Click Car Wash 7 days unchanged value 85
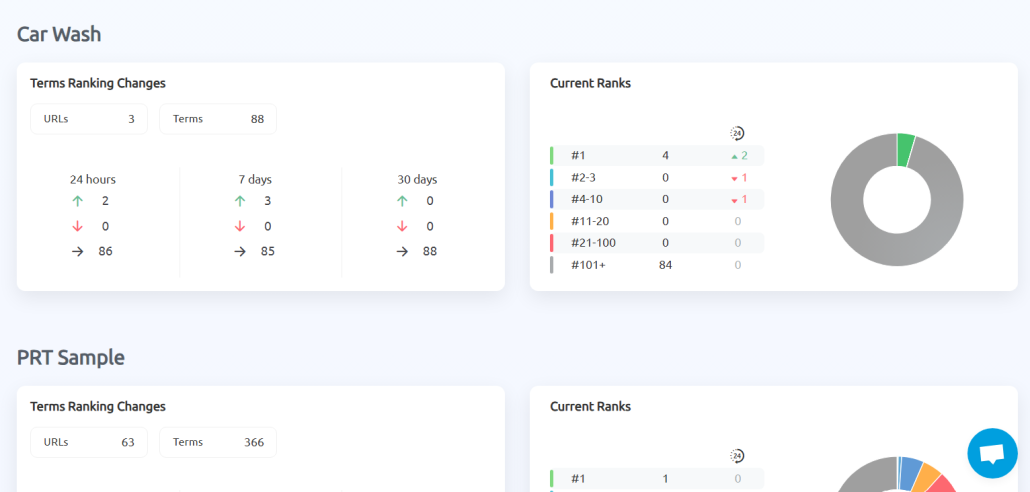This screenshot has height=492, width=1030. click(267, 251)
